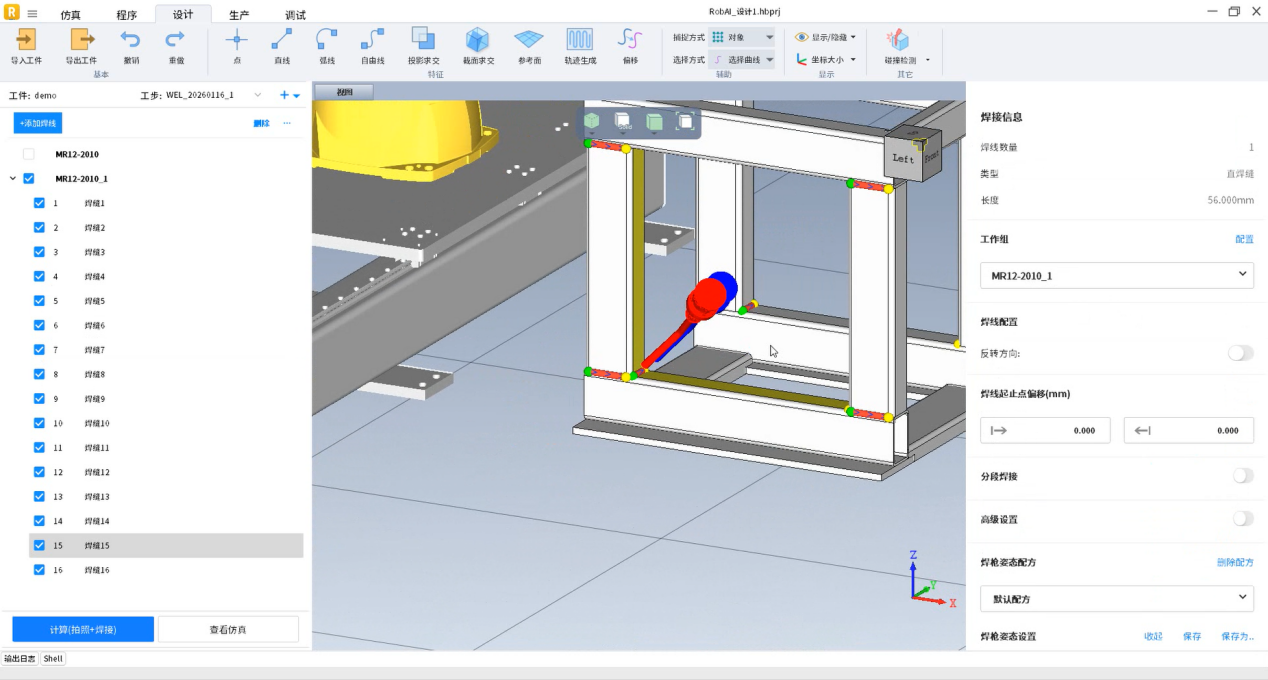Select the 参考面 reference plane tool
This screenshot has height=680, width=1268.
[529, 40]
